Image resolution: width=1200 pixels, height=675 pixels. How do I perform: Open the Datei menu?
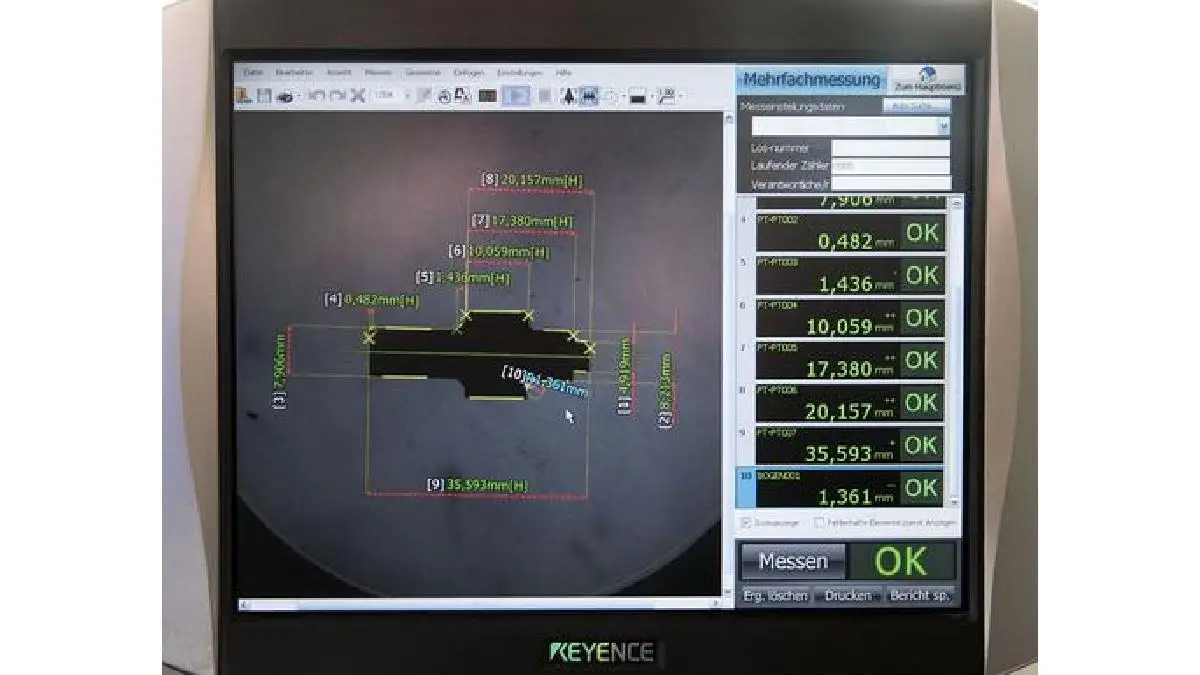pyautogui.click(x=253, y=73)
